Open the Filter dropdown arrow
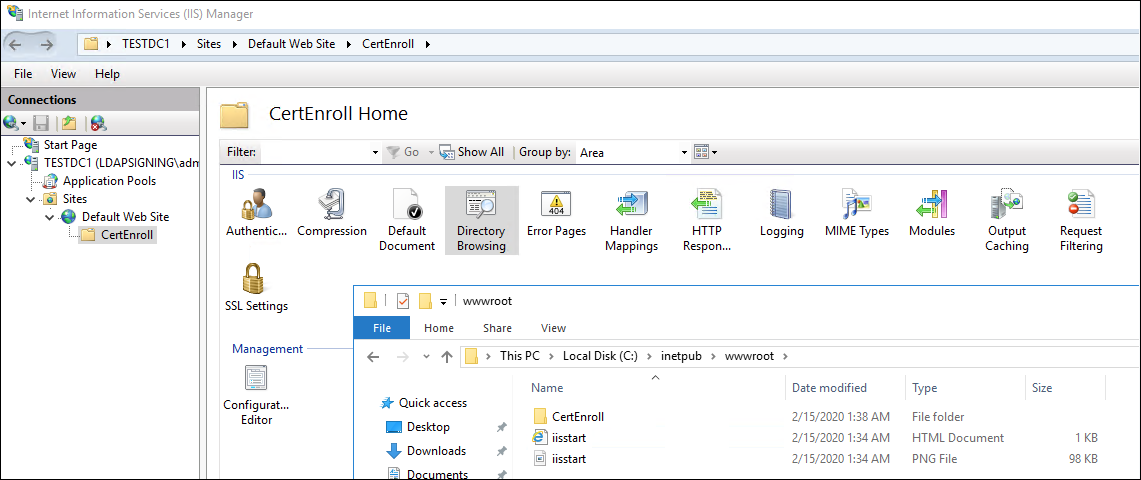 [375, 153]
